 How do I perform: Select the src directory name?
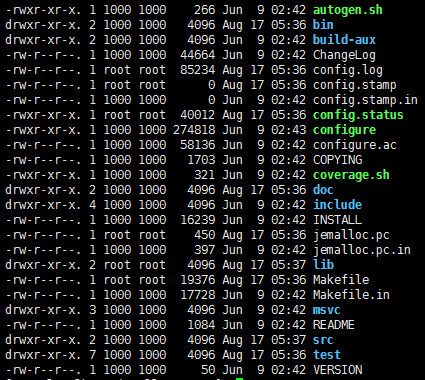coord(323,340)
